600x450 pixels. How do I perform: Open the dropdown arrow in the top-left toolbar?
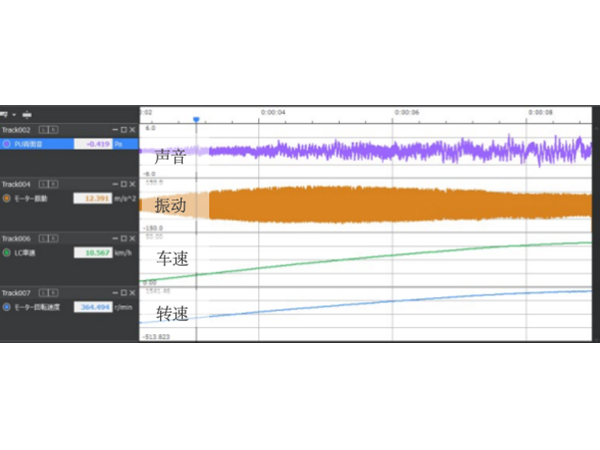pos(13,113)
